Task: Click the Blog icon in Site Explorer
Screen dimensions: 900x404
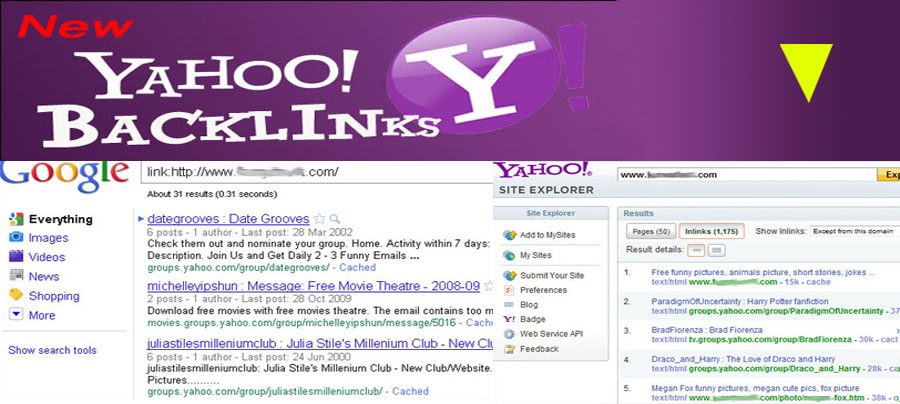Action: click(509, 305)
